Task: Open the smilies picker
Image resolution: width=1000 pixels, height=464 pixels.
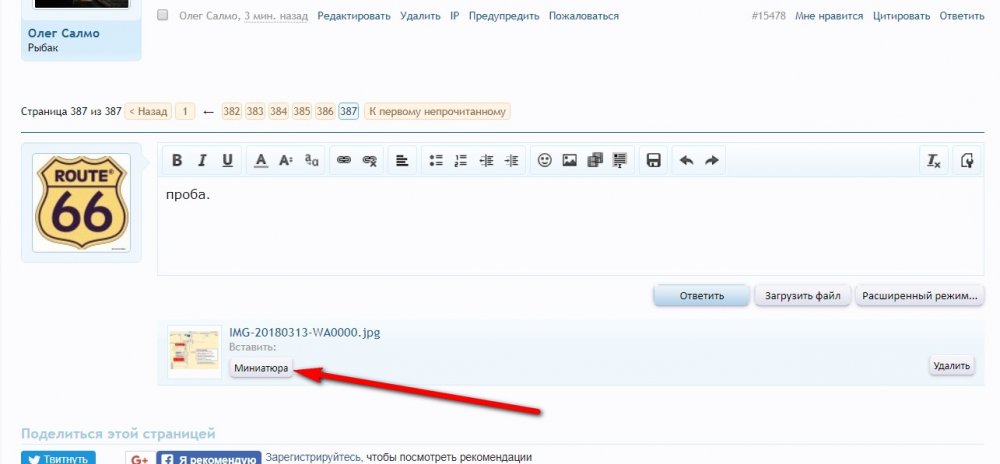Action: point(545,161)
